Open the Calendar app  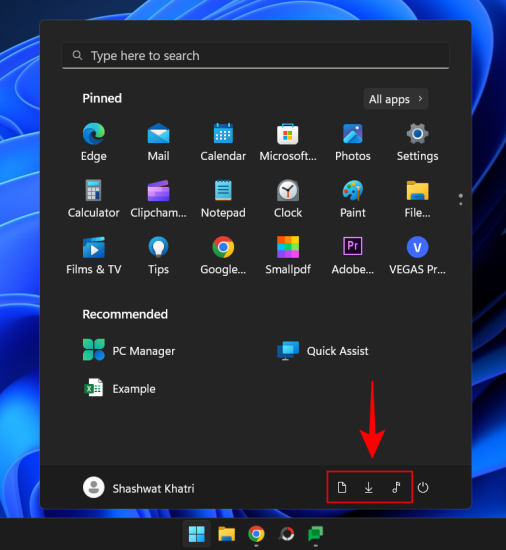point(223,141)
